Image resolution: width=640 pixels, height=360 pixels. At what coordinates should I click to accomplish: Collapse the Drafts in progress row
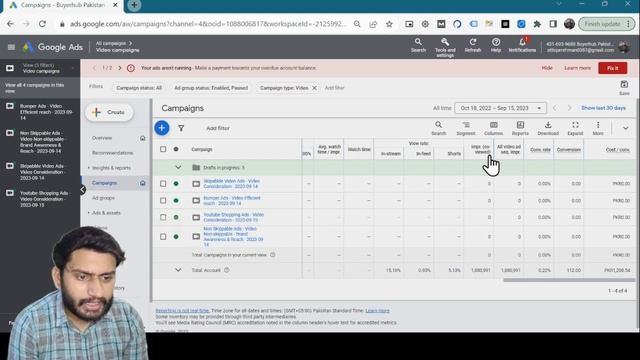[178, 167]
